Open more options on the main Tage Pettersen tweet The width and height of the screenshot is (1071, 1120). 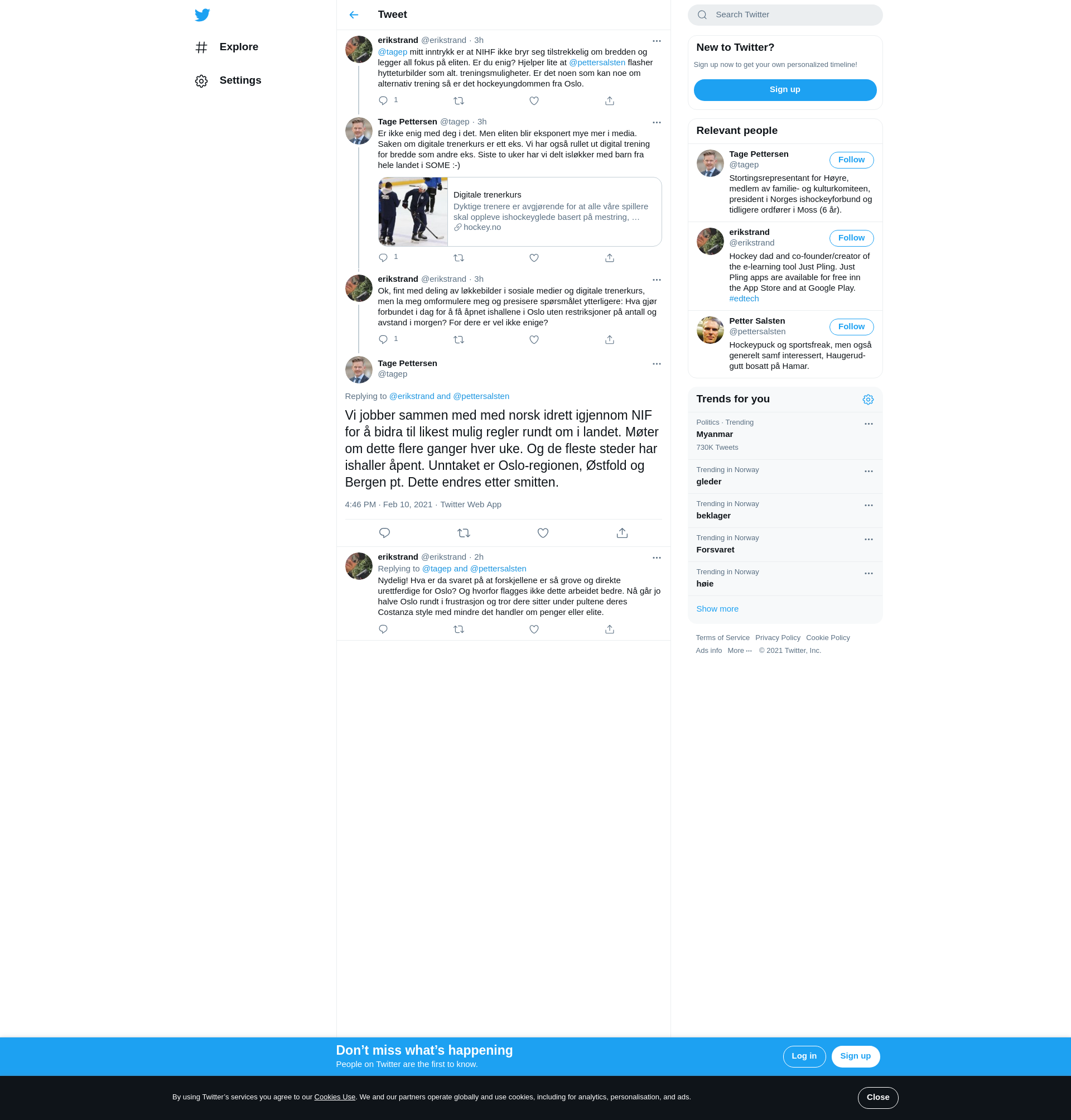(657, 364)
